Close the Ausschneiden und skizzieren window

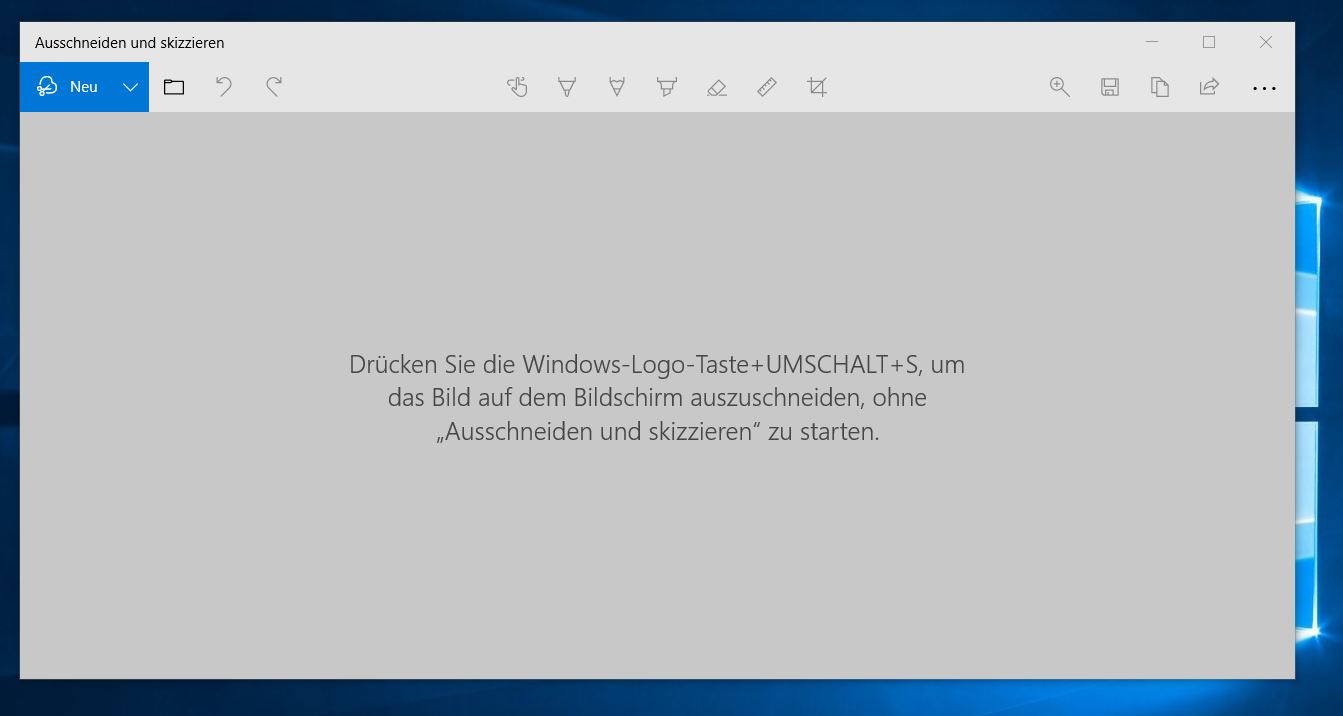[x=1266, y=42]
